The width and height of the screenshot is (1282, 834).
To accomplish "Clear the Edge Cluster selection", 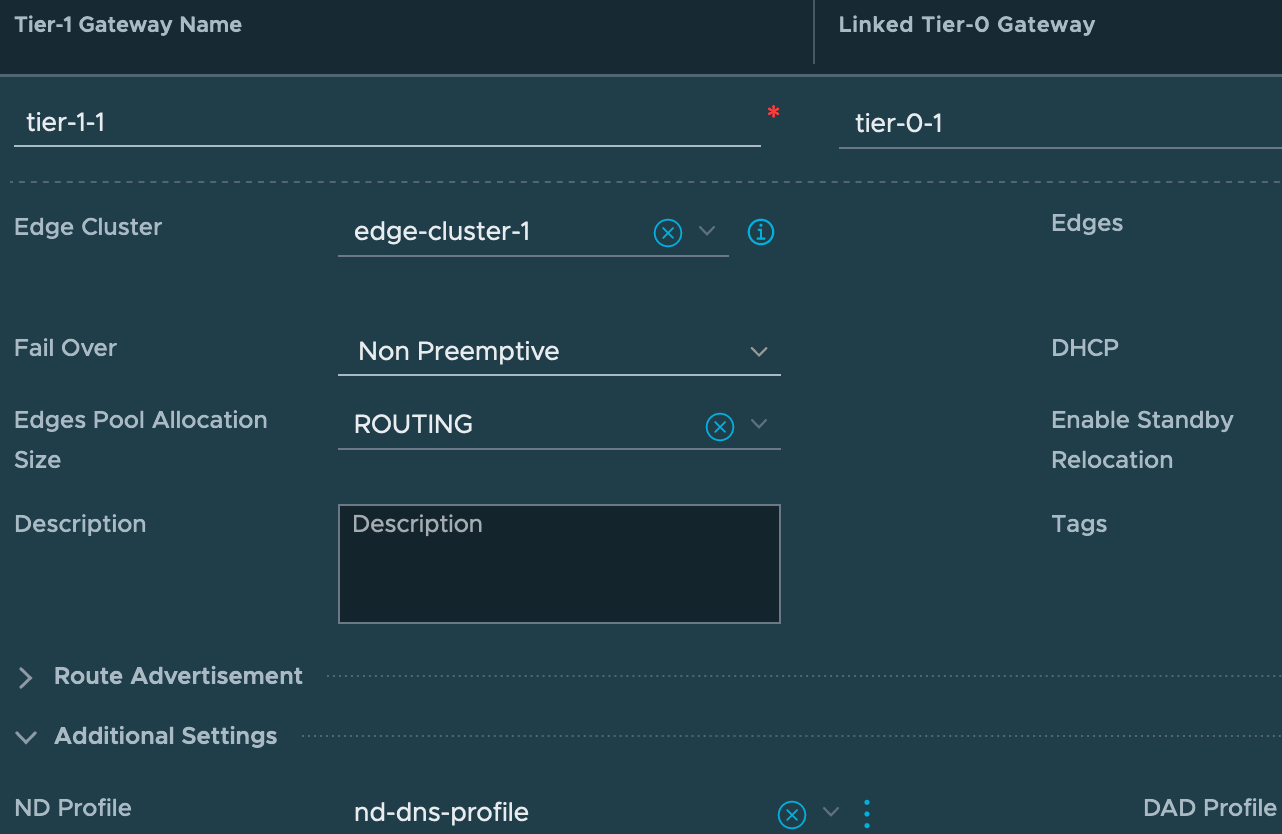I will pos(667,233).
